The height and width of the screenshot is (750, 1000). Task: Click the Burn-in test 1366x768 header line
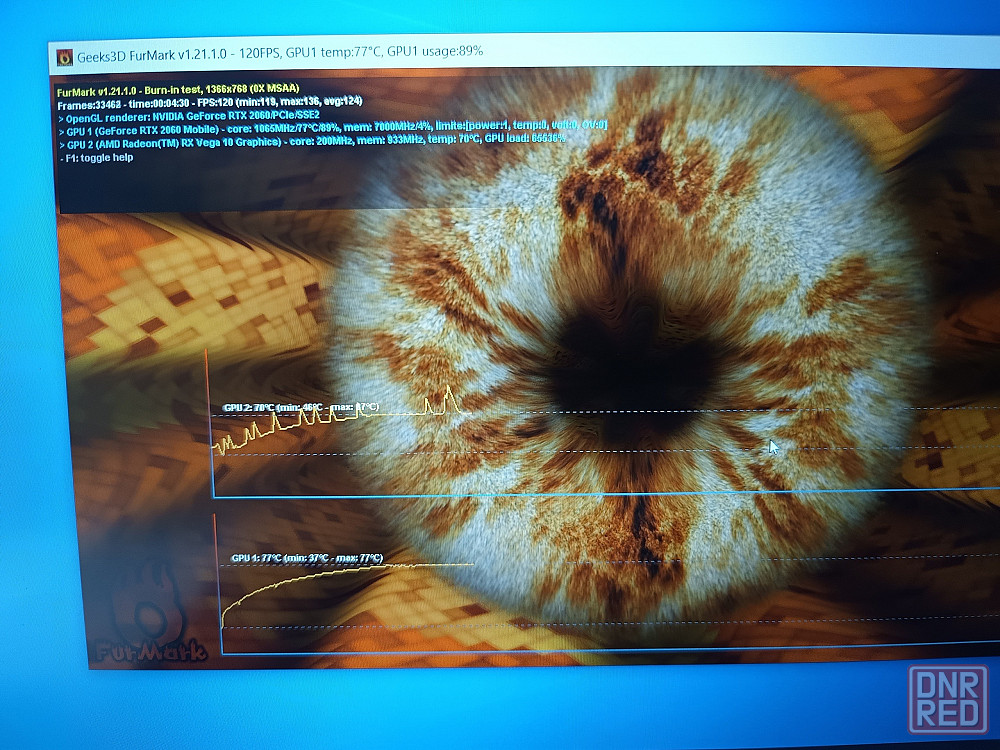(x=178, y=89)
